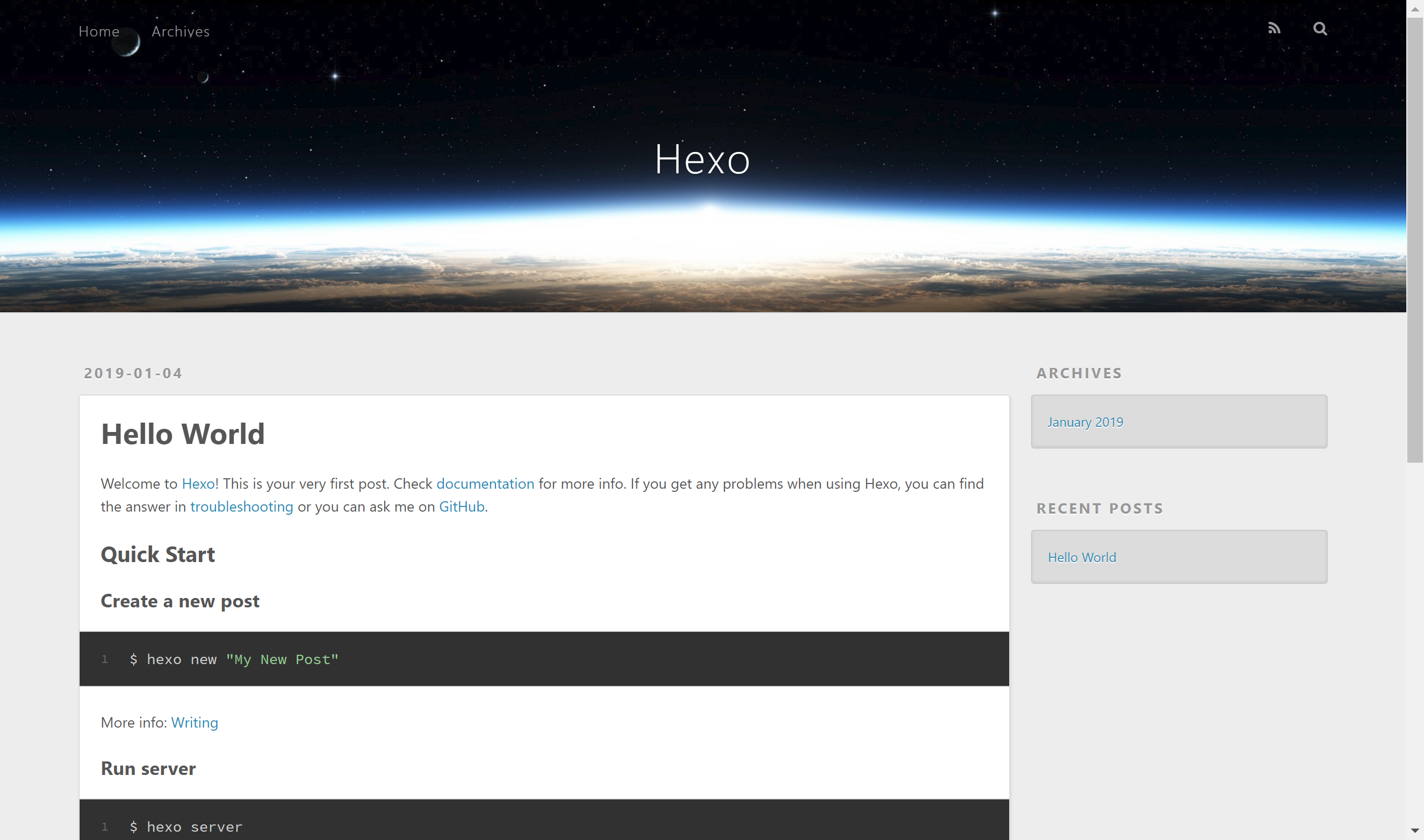
Task: Go to the Home menu item
Action: coord(99,32)
